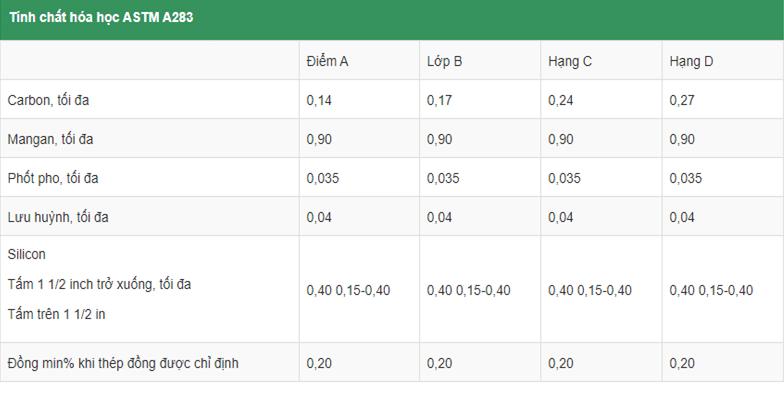Screen dimensions: 784x400
Task: Select the carbon value 0,14 for Điểm A
Action: pyautogui.click(x=319, y=100)
